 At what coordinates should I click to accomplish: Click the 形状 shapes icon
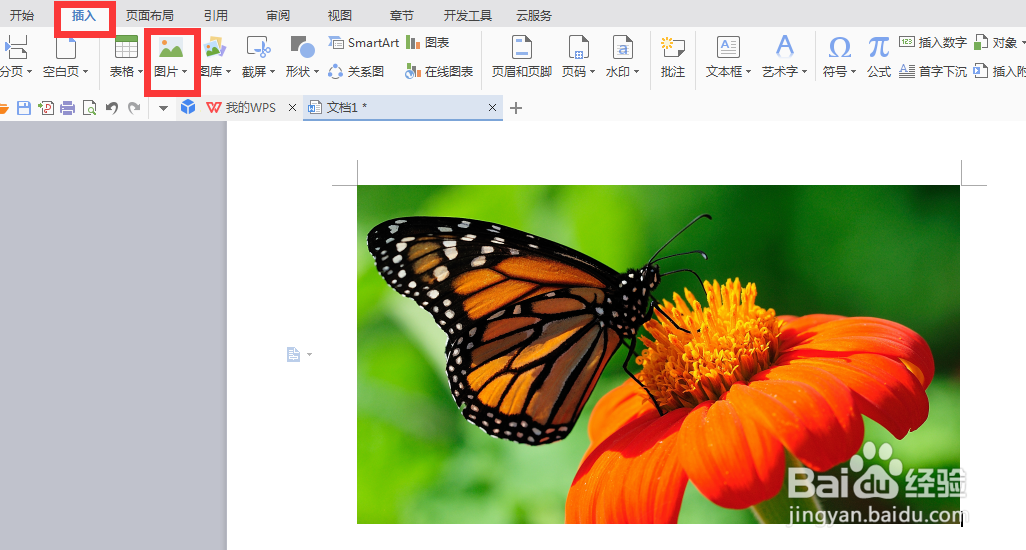coord(302,48)
